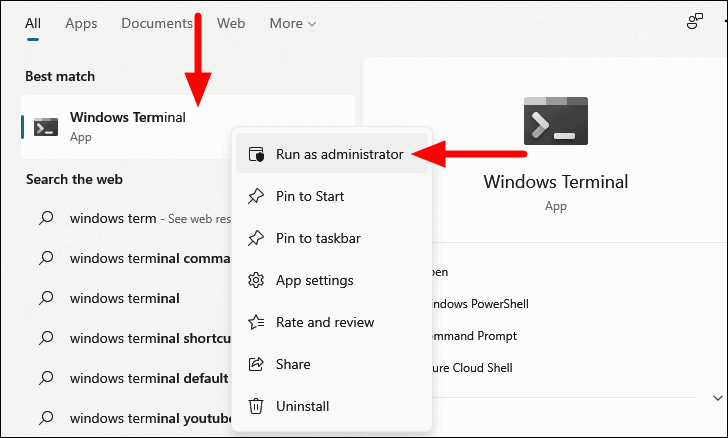Click the gear icon beside App settings
Viewport: 728px width, 438px height.
pyautogui.click(x=256, y=280)
